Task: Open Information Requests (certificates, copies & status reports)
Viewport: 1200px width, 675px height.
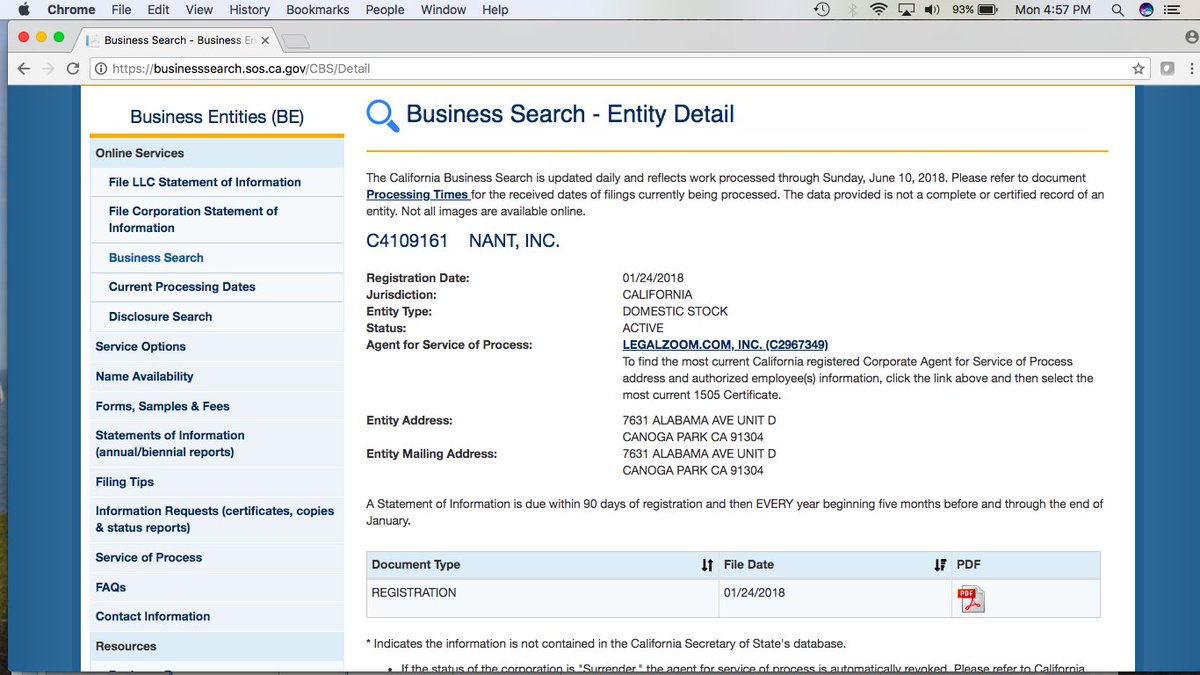Action: point(215,519)
